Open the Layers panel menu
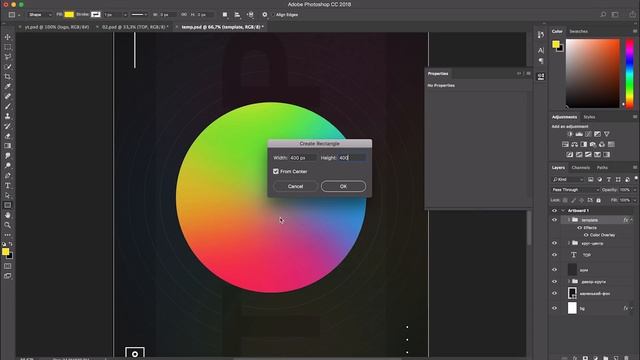 coord(635,168)
